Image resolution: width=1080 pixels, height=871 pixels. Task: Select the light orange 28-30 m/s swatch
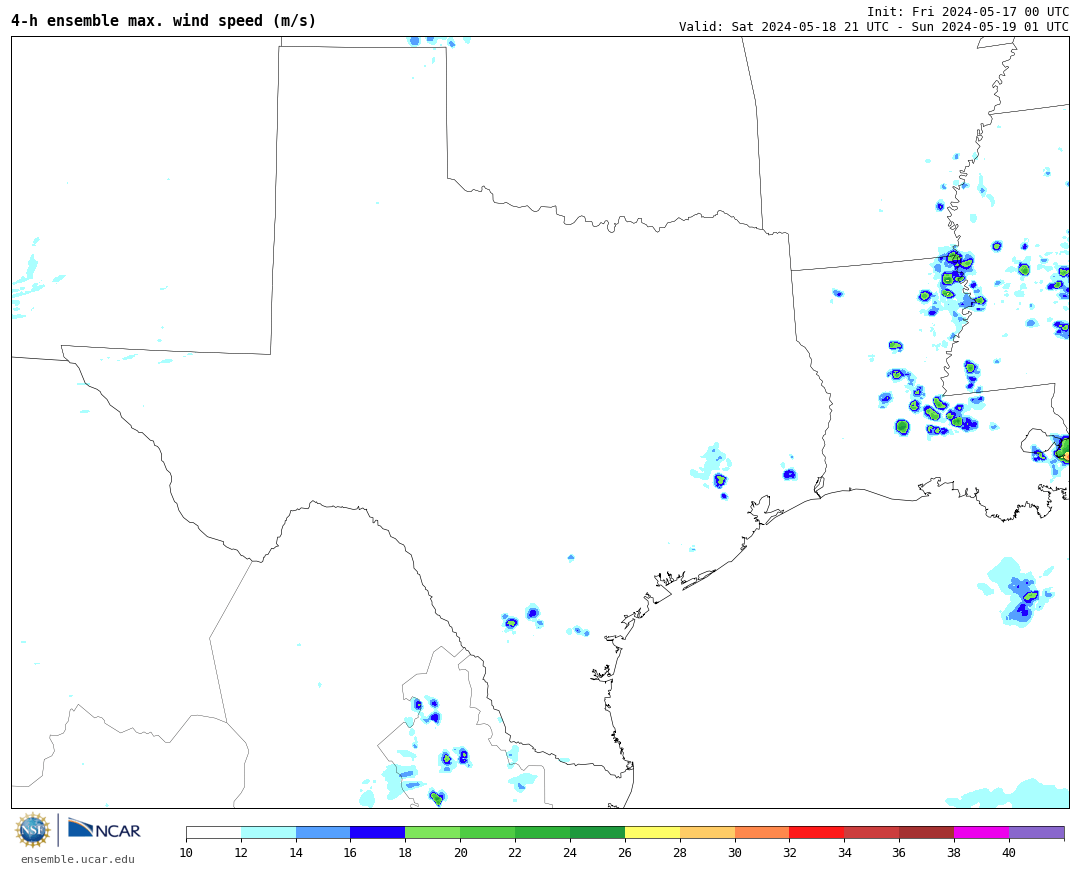tap(707, 832)
